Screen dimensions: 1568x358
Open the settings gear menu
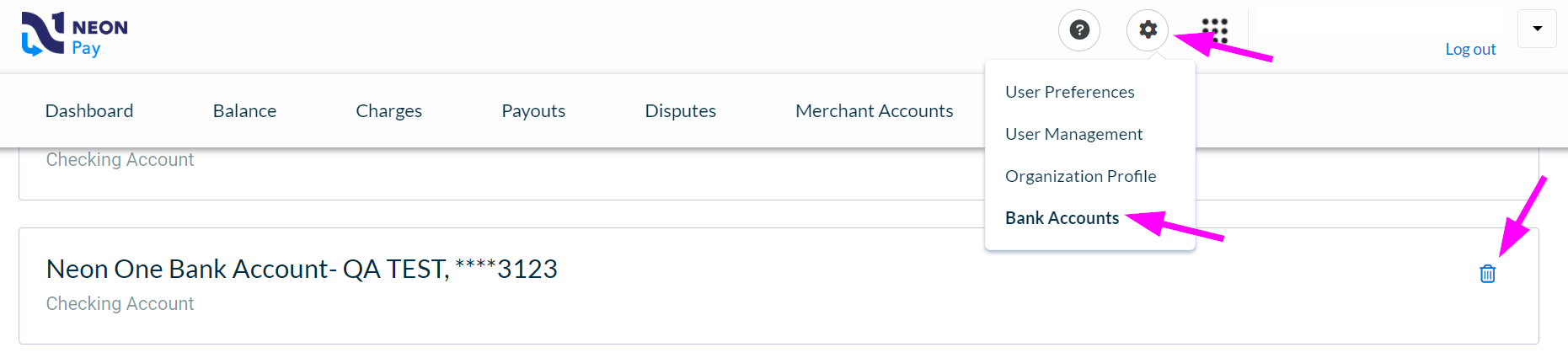(1148, 30)
